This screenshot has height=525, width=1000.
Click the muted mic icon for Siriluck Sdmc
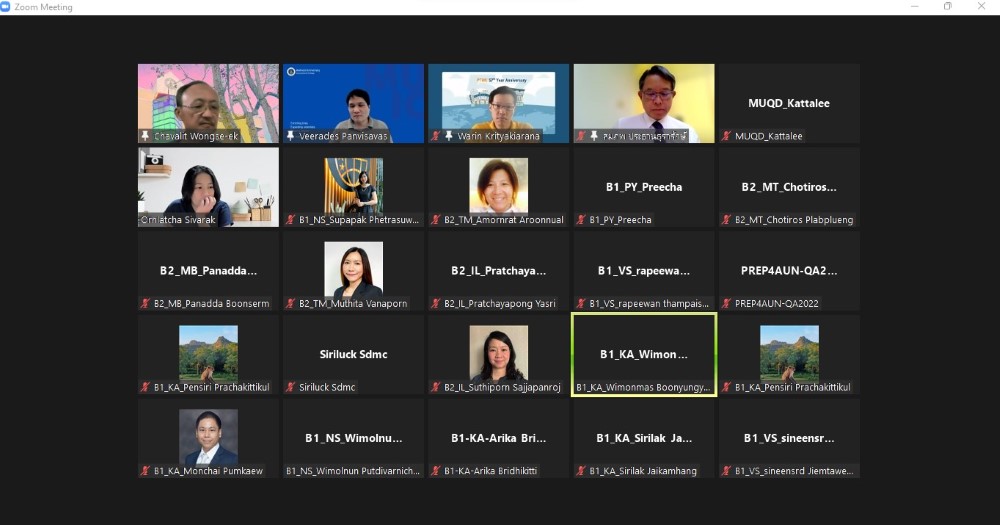(x=290, y=387)
